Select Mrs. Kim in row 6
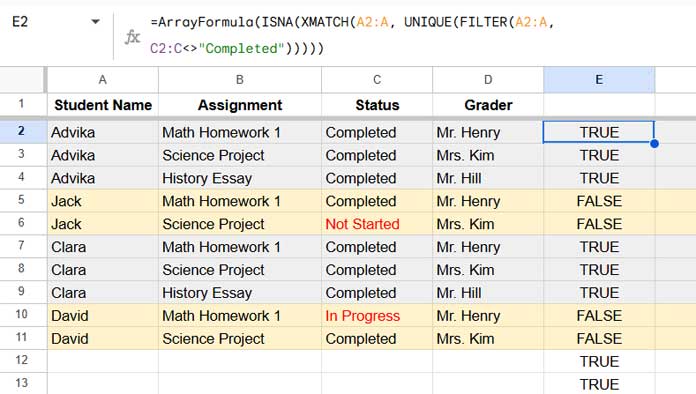Screen dimensions: 696x394 click(488, 224)
